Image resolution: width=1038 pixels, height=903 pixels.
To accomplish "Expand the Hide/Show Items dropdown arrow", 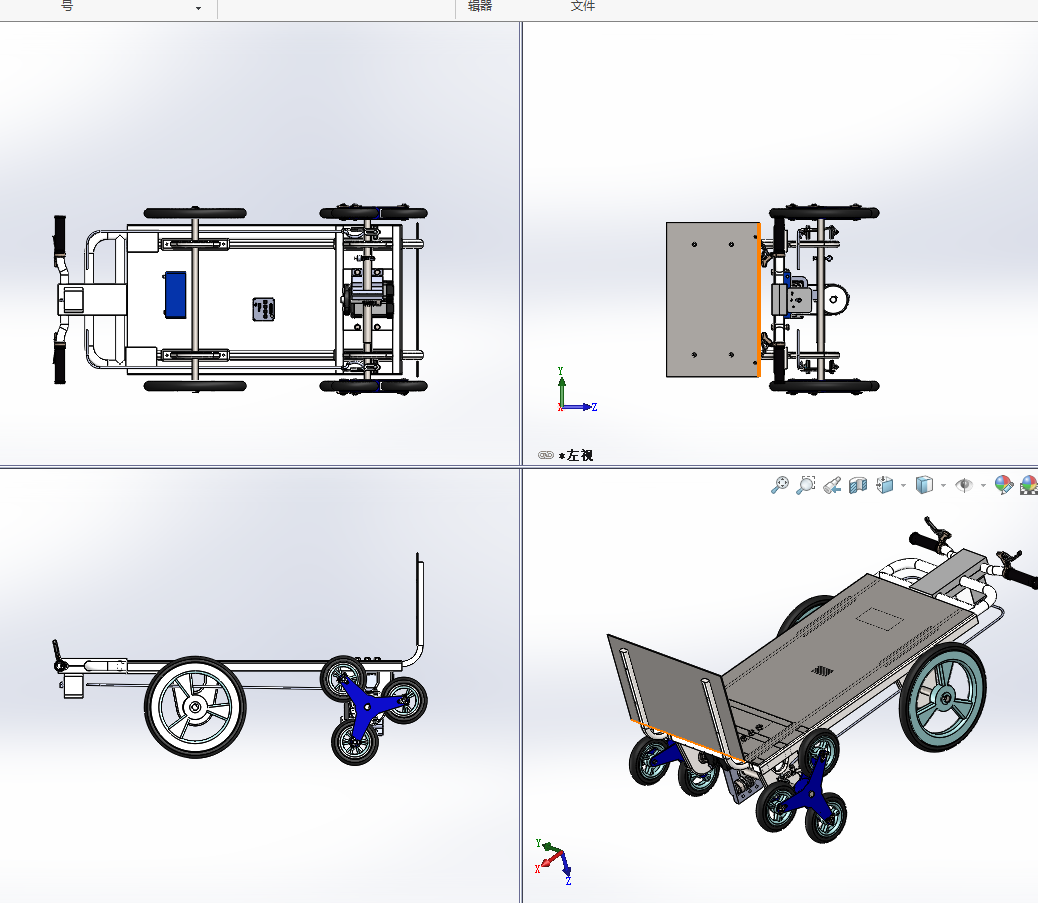I will pyautogui.click(x=983, y=486).
